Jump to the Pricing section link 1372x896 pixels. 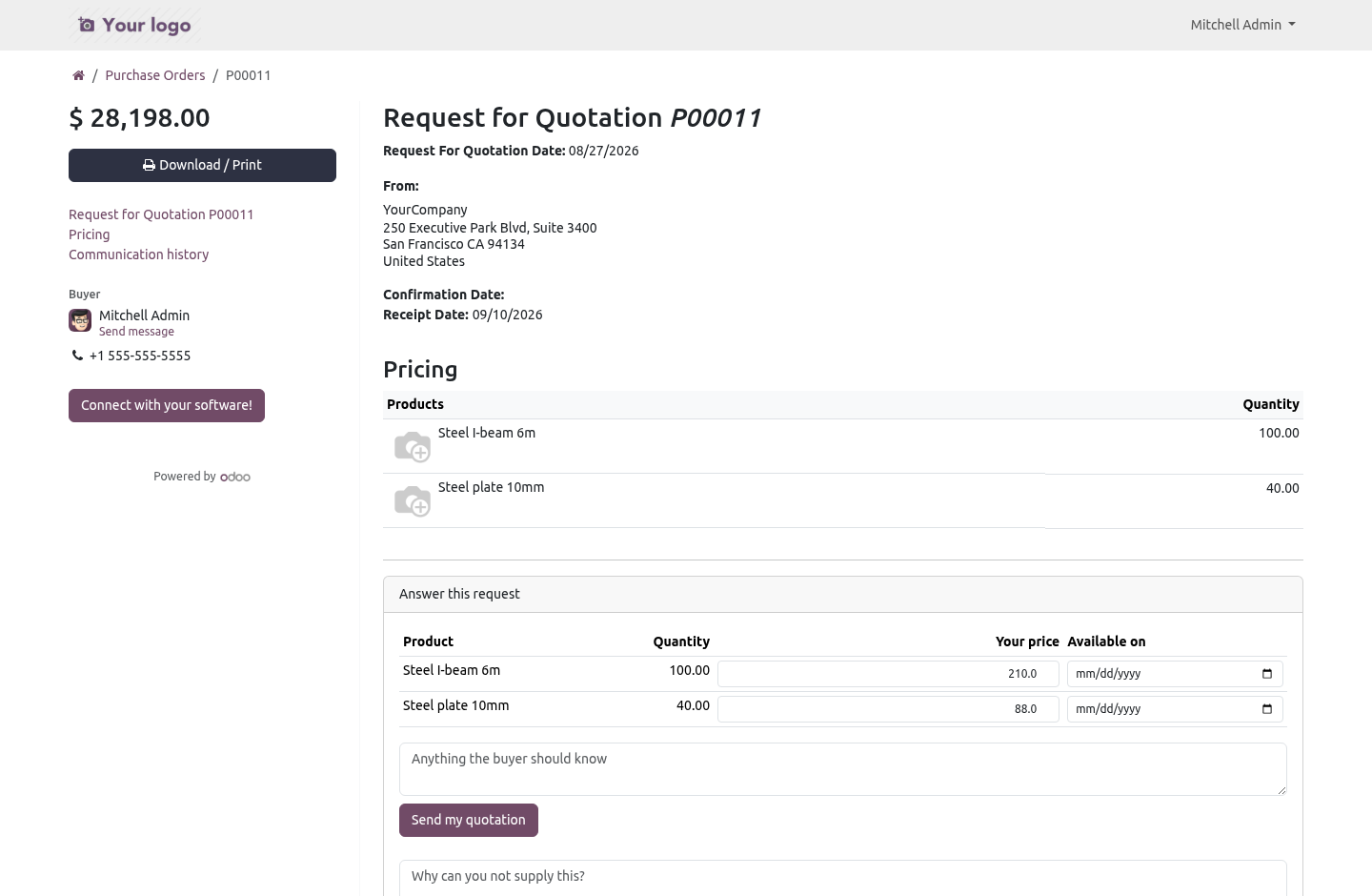tap(90, 234)
